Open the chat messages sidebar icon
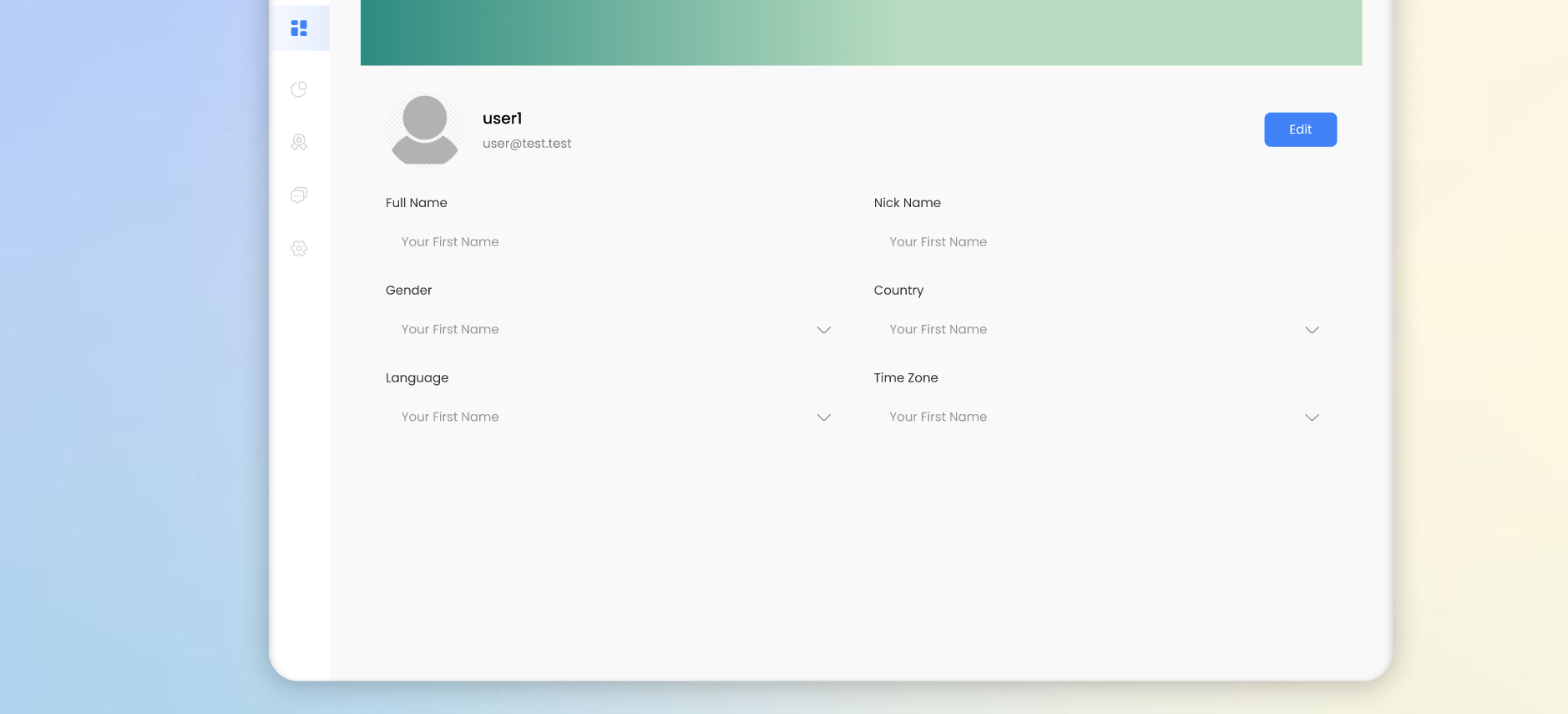 (299, 195)
